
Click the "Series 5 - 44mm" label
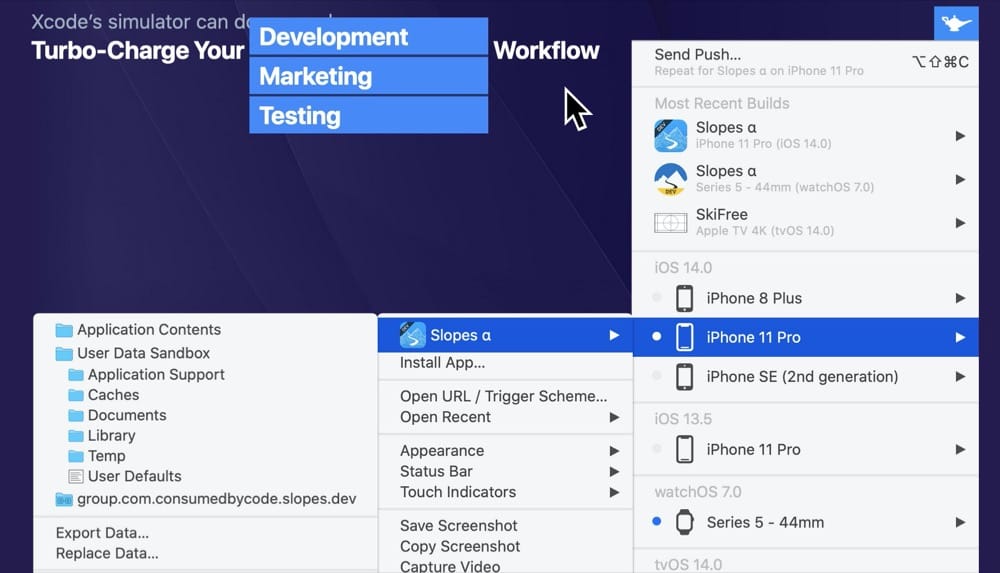tap(765, 522)
